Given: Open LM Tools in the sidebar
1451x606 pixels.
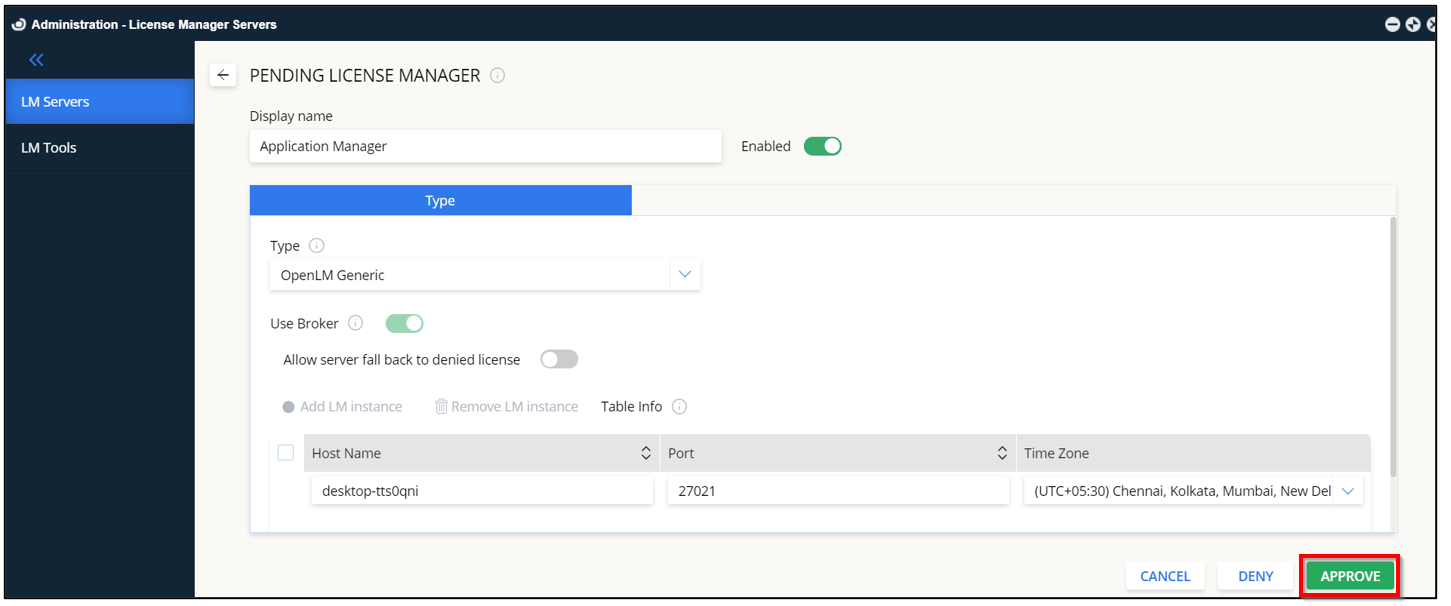Looking at the screenshot, I should pos(49,148).
